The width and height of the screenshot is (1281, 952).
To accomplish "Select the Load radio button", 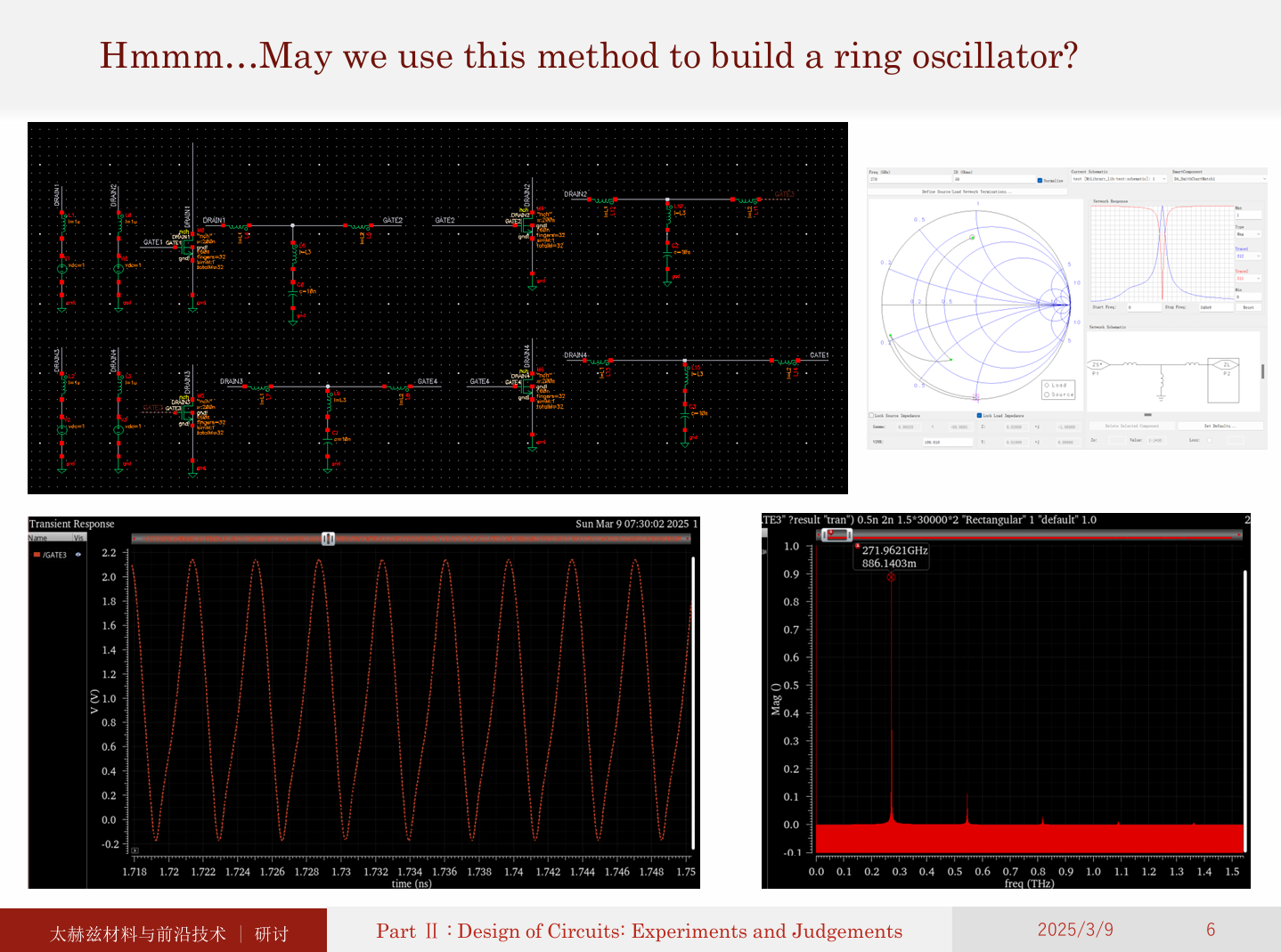I will click(1047, 385).
